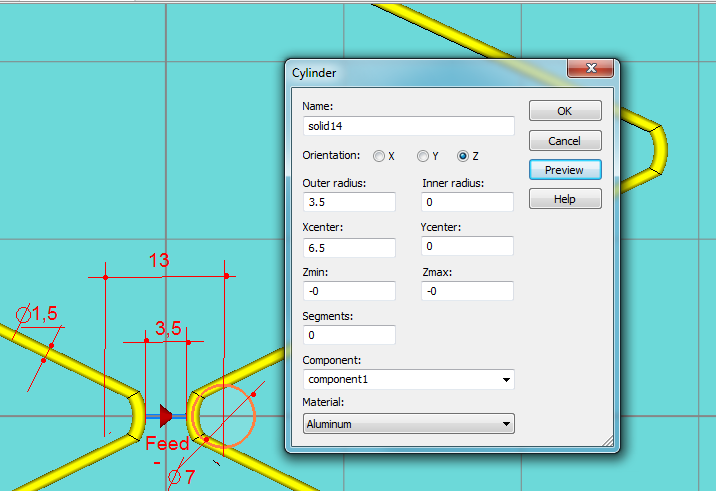
Task: Click the red Feed text label
Action: tap(167, 444)
